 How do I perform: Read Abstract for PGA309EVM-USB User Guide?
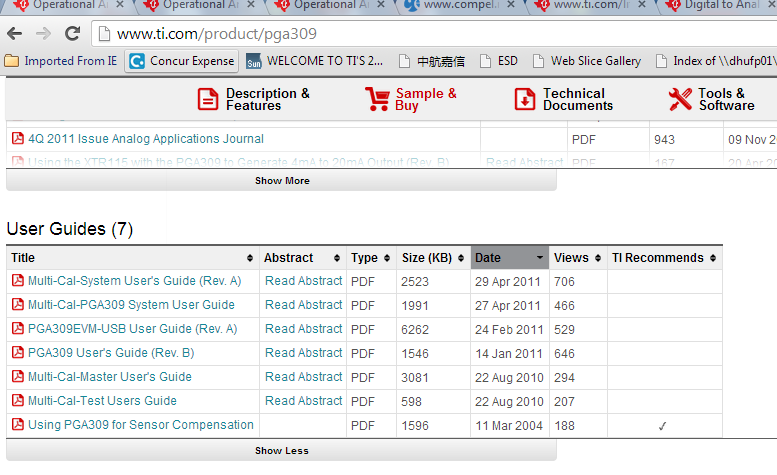click(x=303, y=329)
